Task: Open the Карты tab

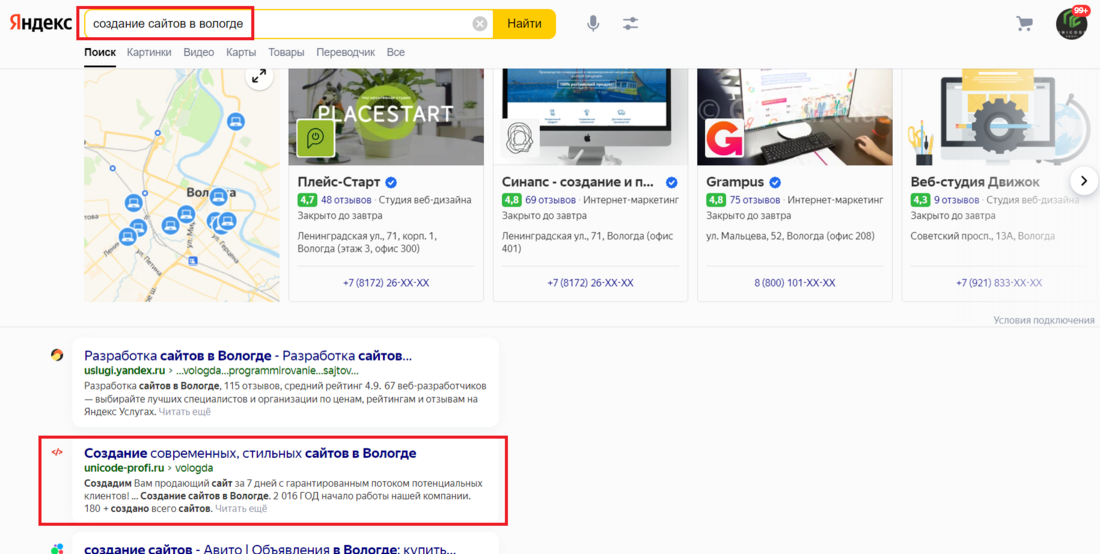Action: pos(241,53)
